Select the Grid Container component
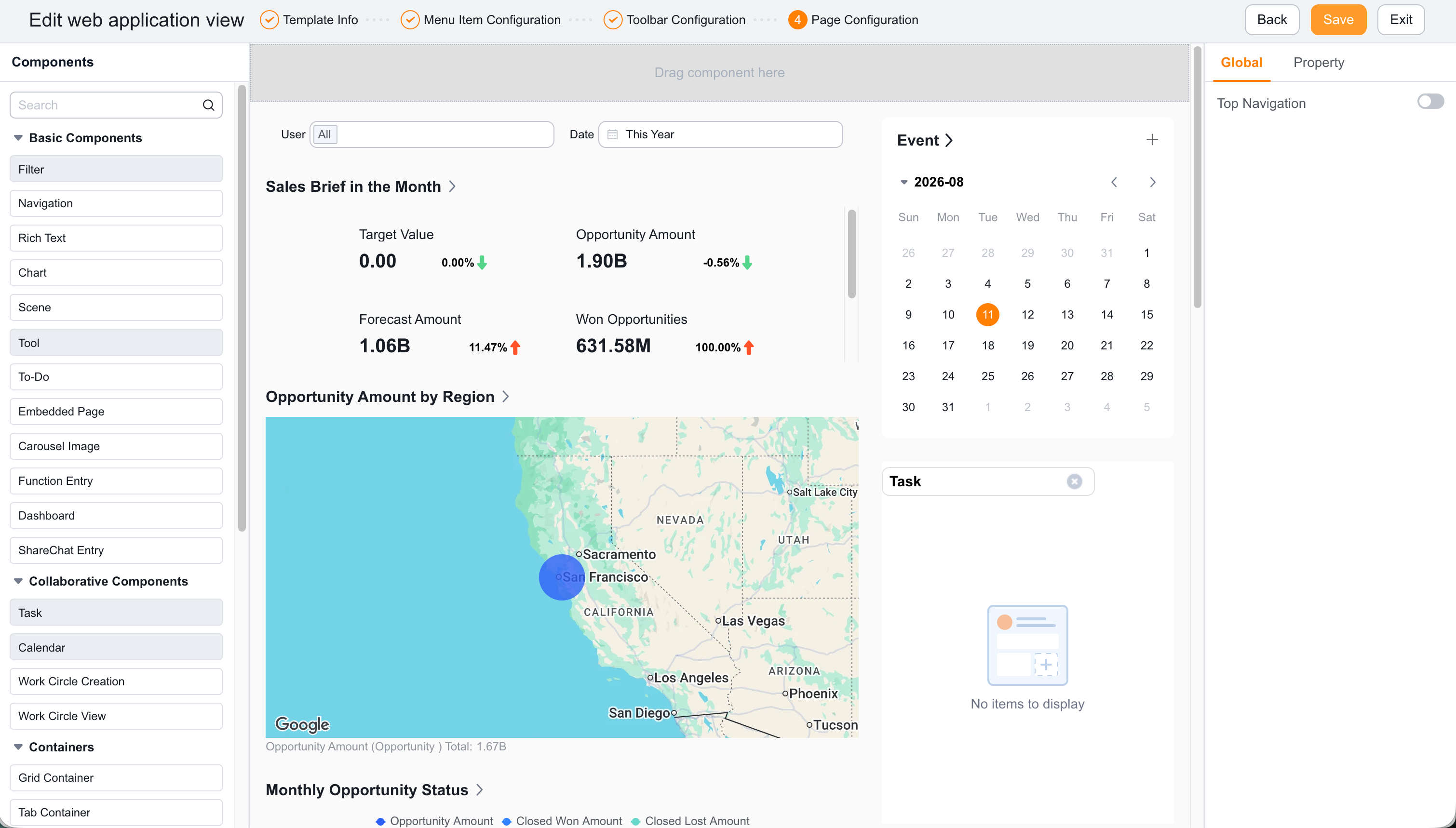 pyautogui.click(x=116, y=778)
